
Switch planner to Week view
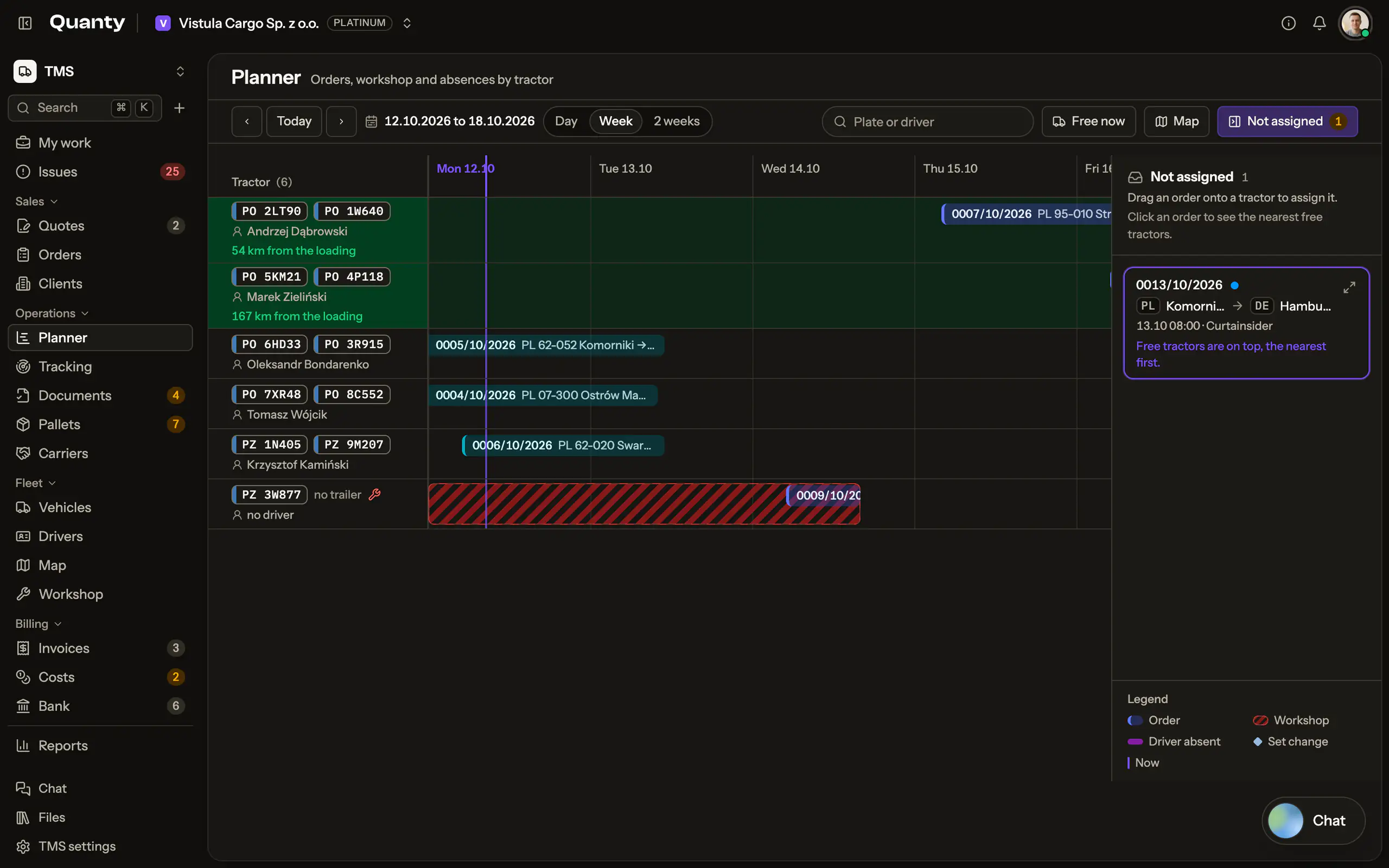615,121
